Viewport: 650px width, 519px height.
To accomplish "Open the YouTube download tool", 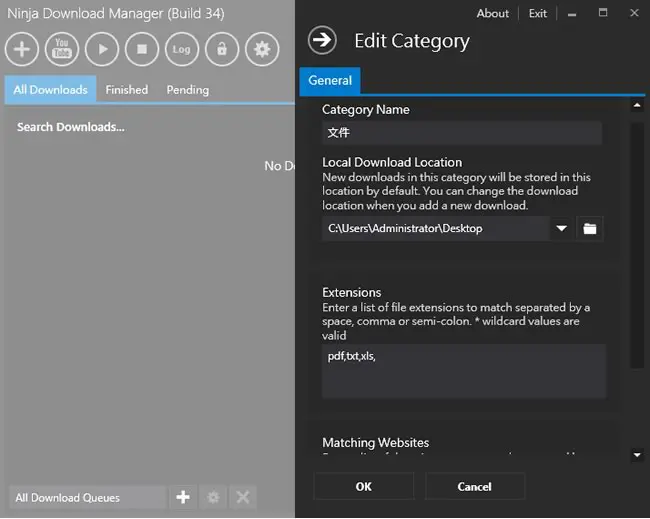I will (x=62, y=49).
